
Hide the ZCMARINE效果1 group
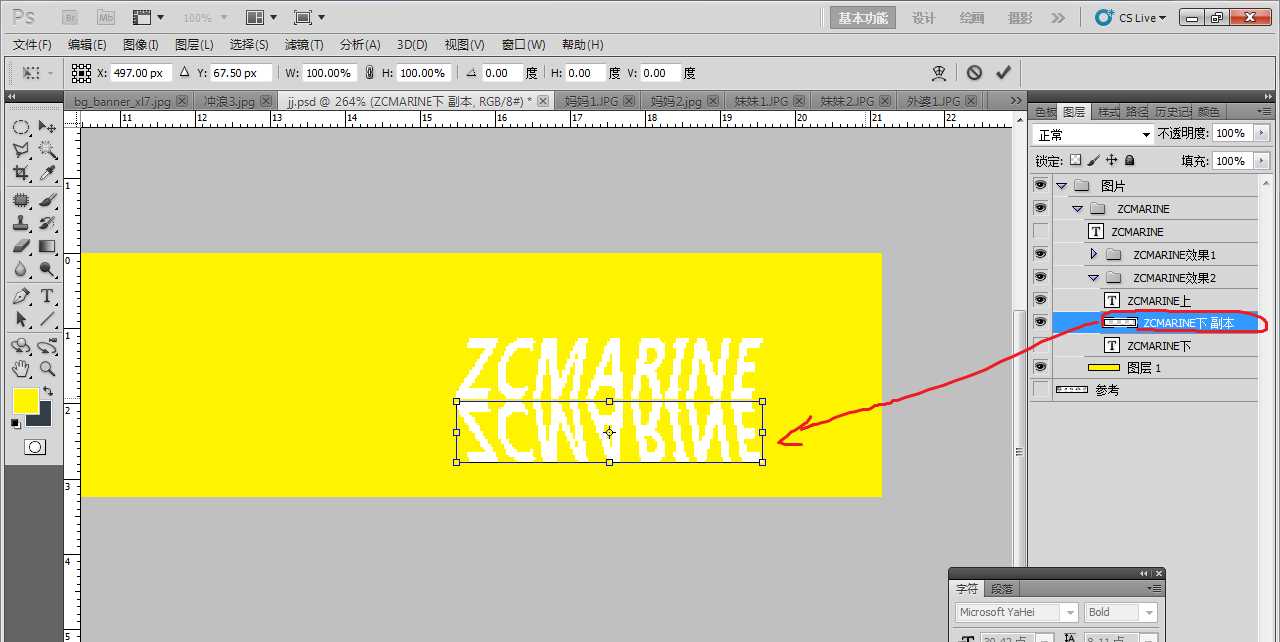(1041, 254)
